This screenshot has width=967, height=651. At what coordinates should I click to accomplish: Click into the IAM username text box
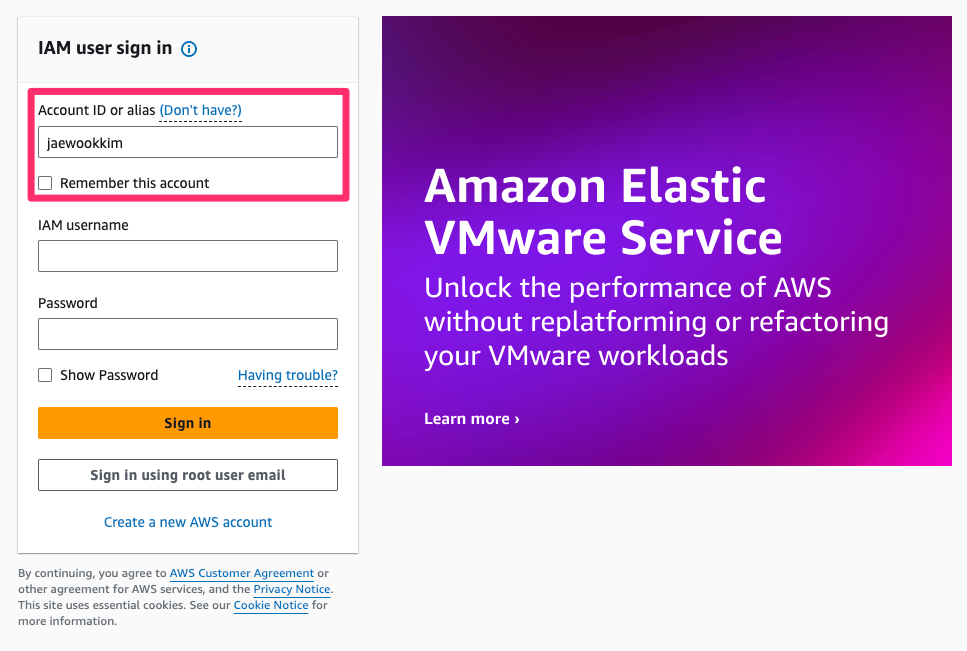187,256
